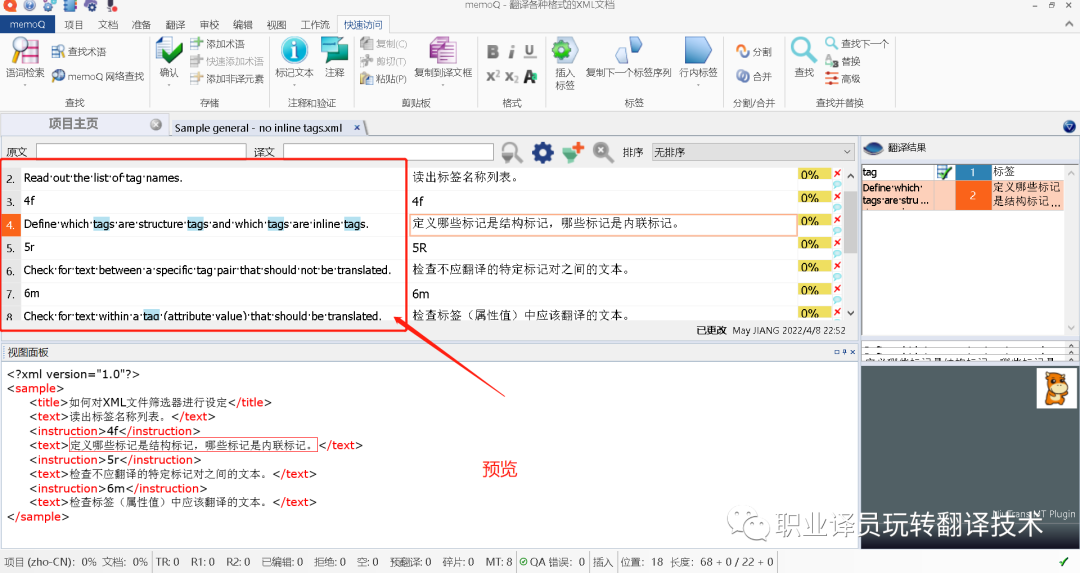Open the 排序 无排序 dropdown

tap(753, 152)
